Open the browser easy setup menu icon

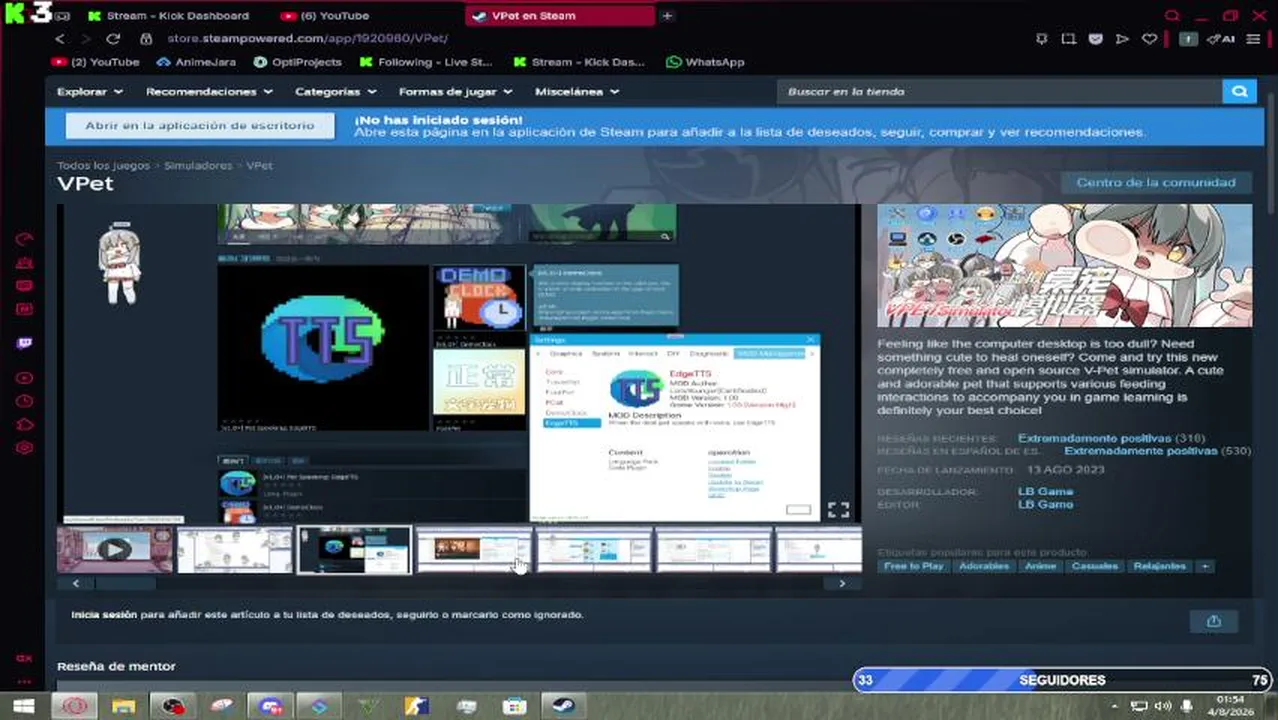point(1254,39)
